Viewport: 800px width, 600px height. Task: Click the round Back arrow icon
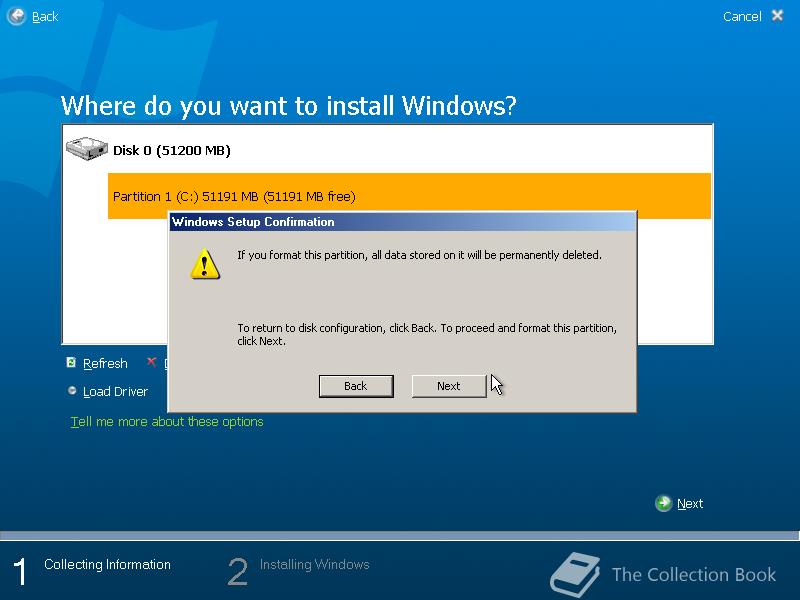pyautogui.click(x=16, y=16)
